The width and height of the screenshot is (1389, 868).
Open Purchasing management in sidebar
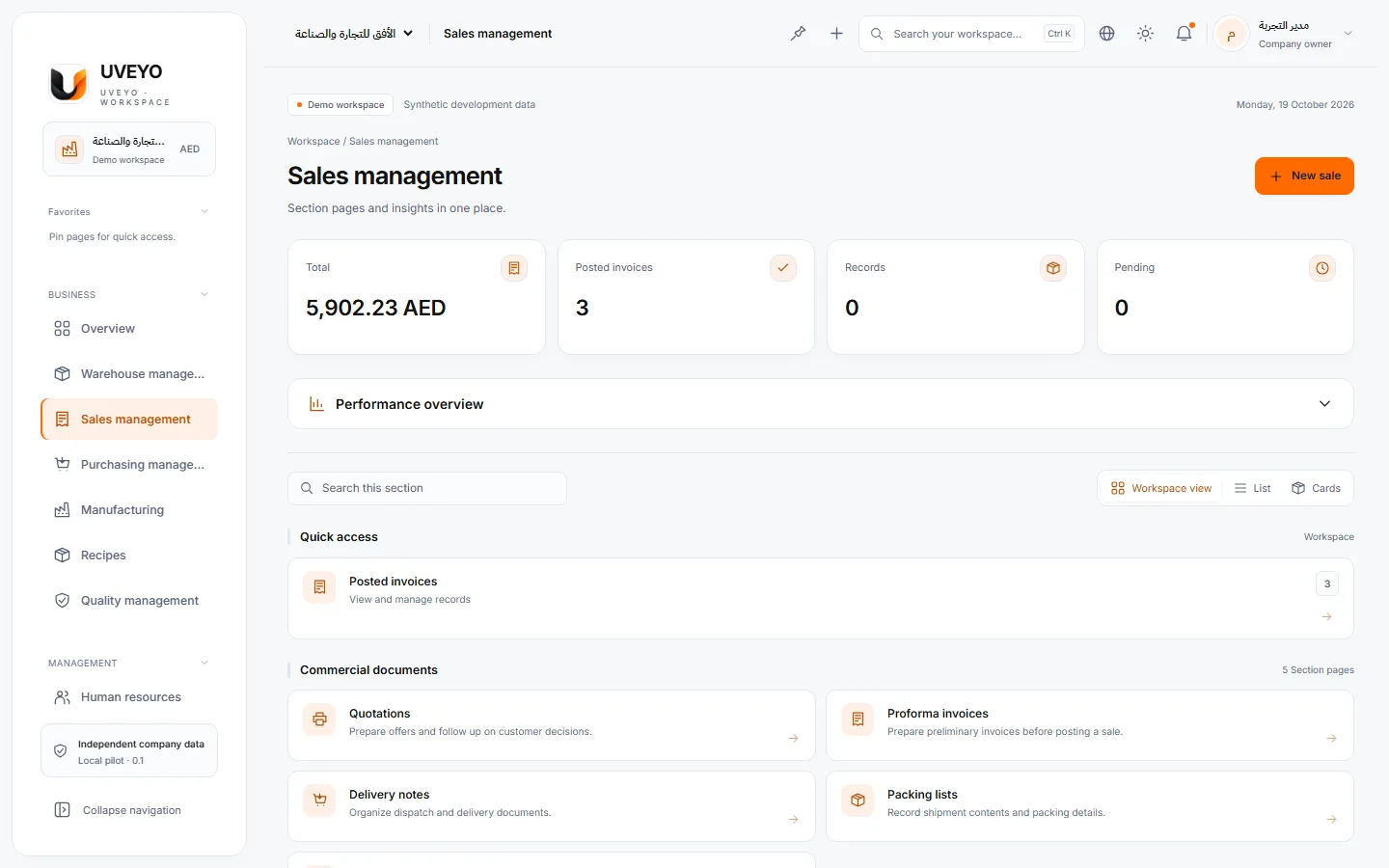pyautogui.click(x=129, y=465)
